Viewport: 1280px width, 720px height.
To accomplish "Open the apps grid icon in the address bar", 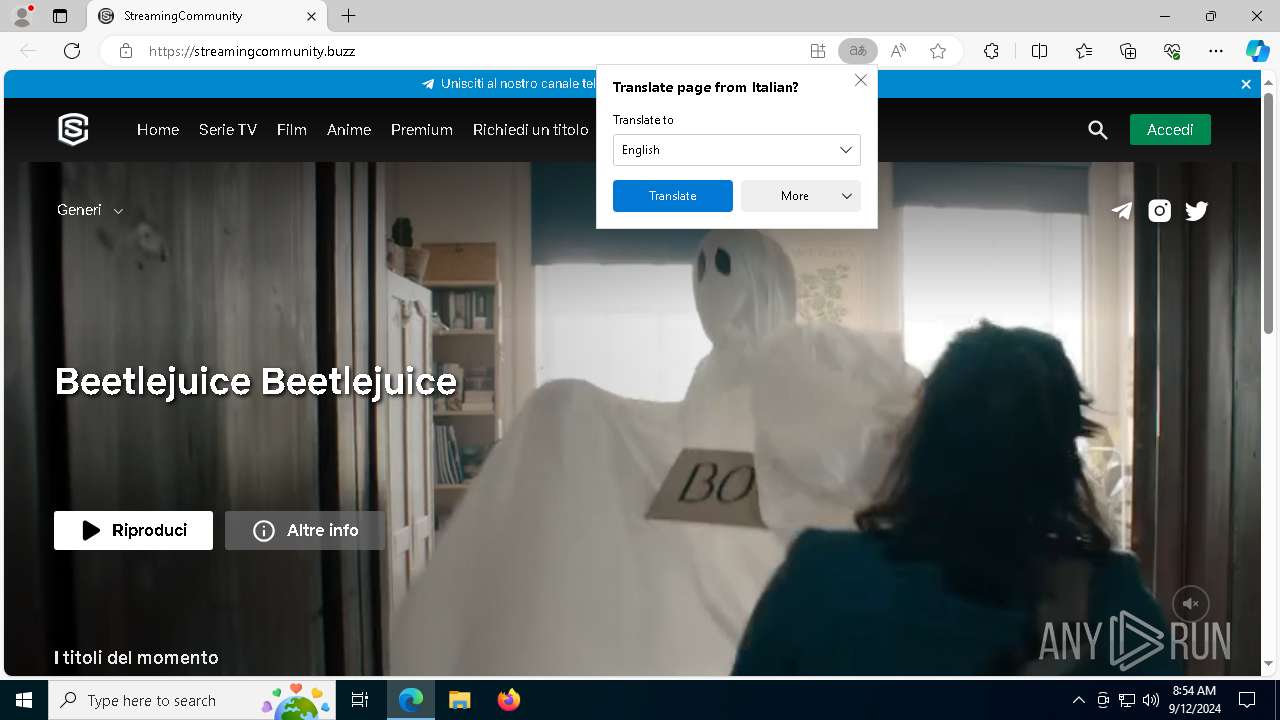I will pos(818,51).
